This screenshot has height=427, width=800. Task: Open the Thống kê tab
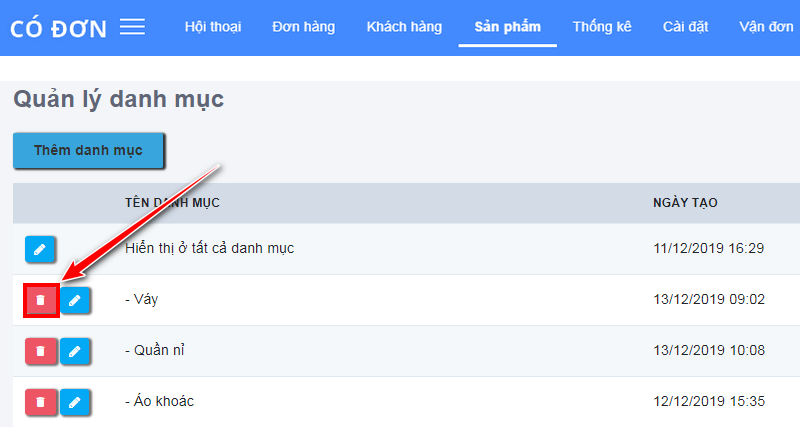(602, 27)
